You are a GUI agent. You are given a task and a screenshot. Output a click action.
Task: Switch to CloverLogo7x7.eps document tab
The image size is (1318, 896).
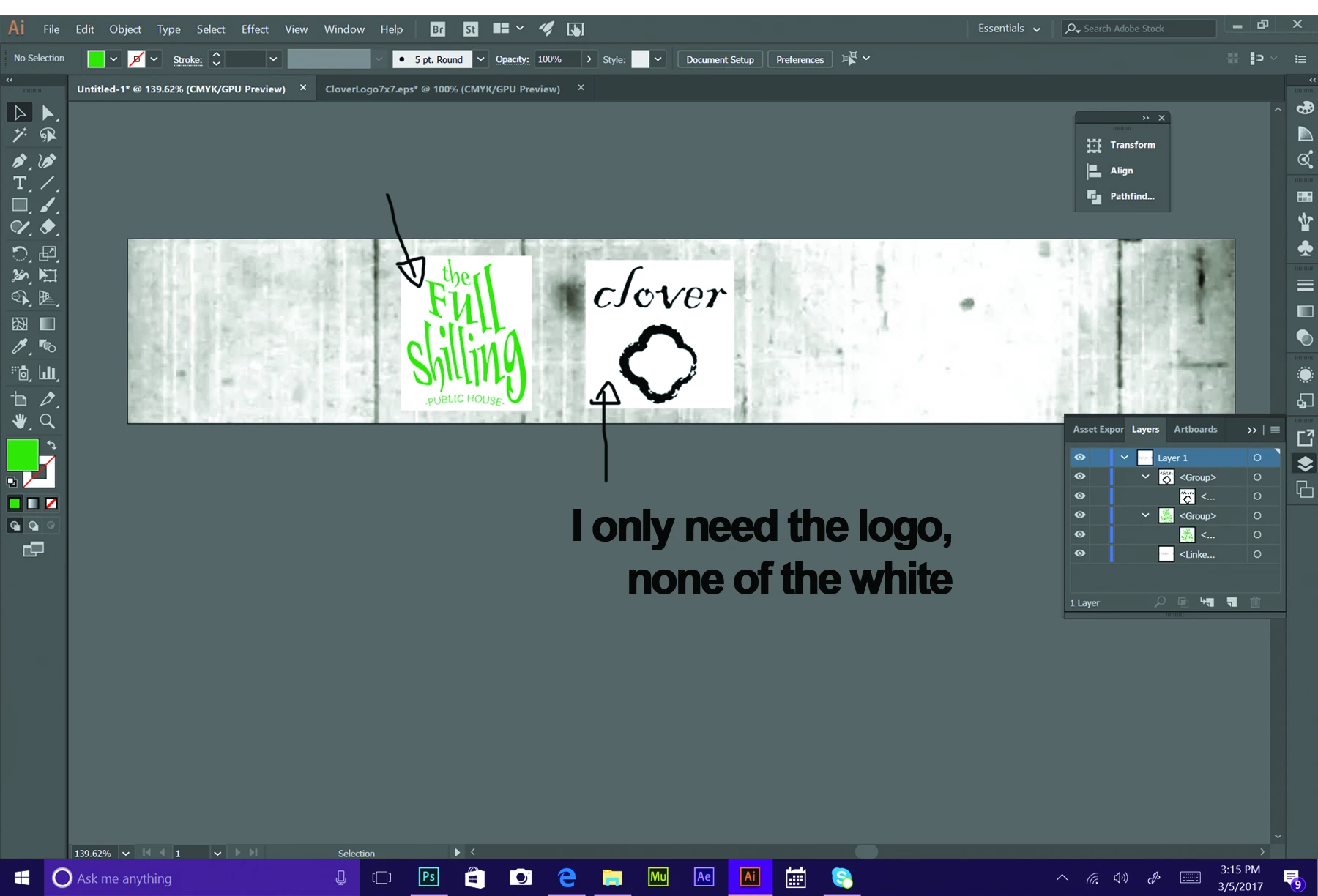click(442, 89)
